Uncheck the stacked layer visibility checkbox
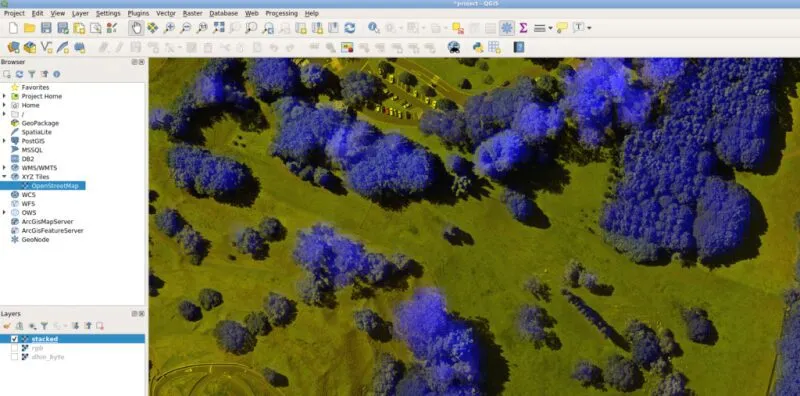The image size is (800, 396). click(x=14, y=339)
